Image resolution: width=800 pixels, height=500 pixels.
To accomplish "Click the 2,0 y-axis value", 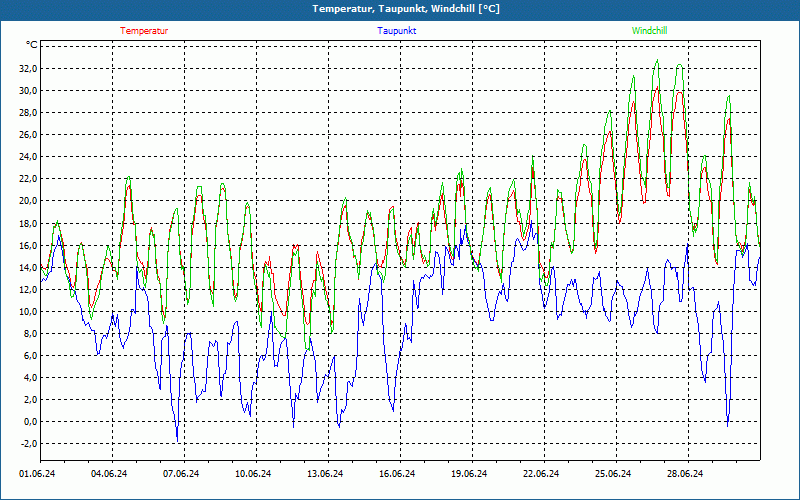I will pyautogui.click(x=30, y=399).
